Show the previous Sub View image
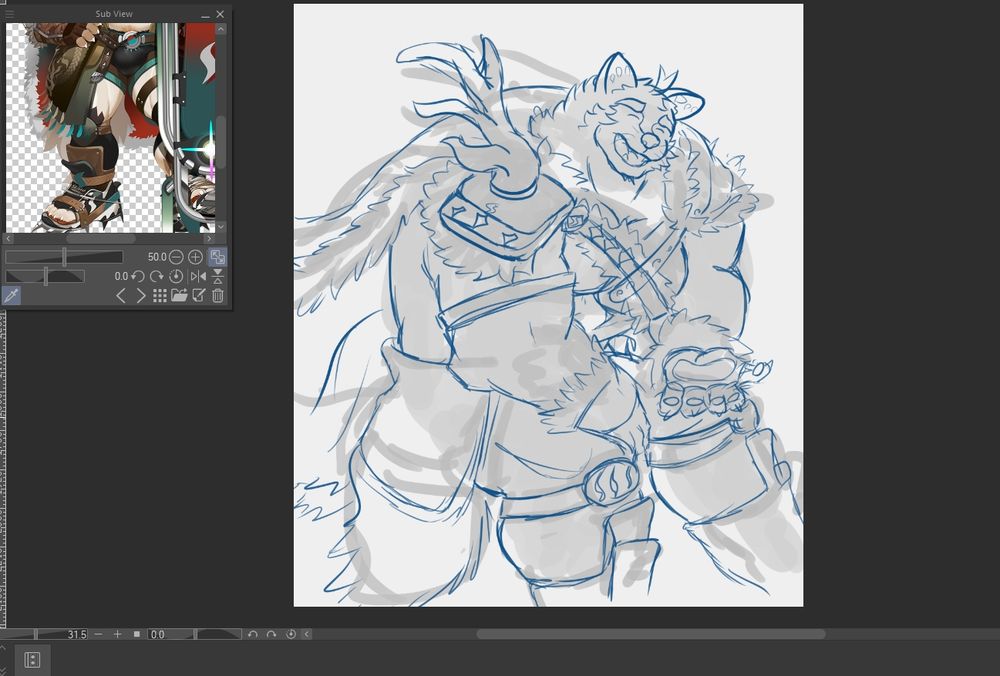The width and height of the screenshot is (1000, 676). [x=121, y=295]
